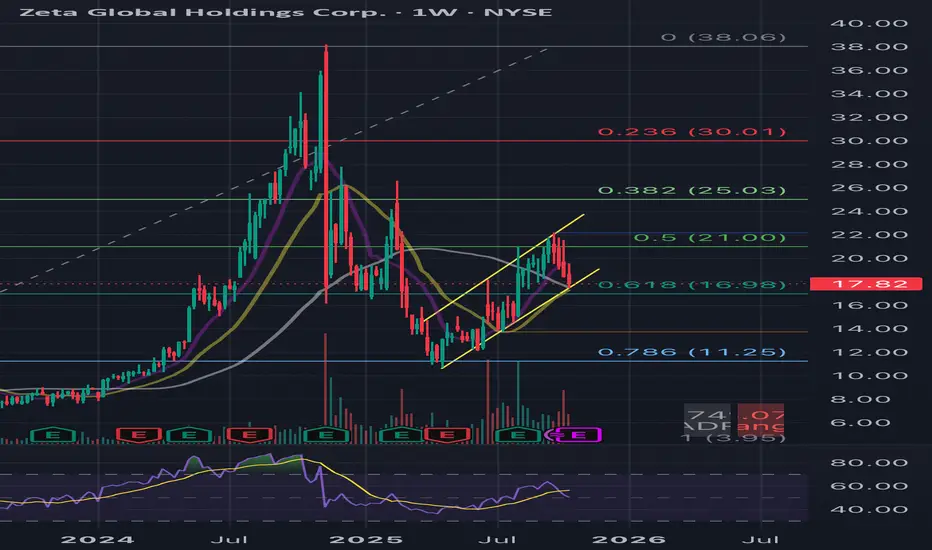Click the 2024 label on the time axis
Viewport: 932px width, 550px height.
(x=97, y=540)
